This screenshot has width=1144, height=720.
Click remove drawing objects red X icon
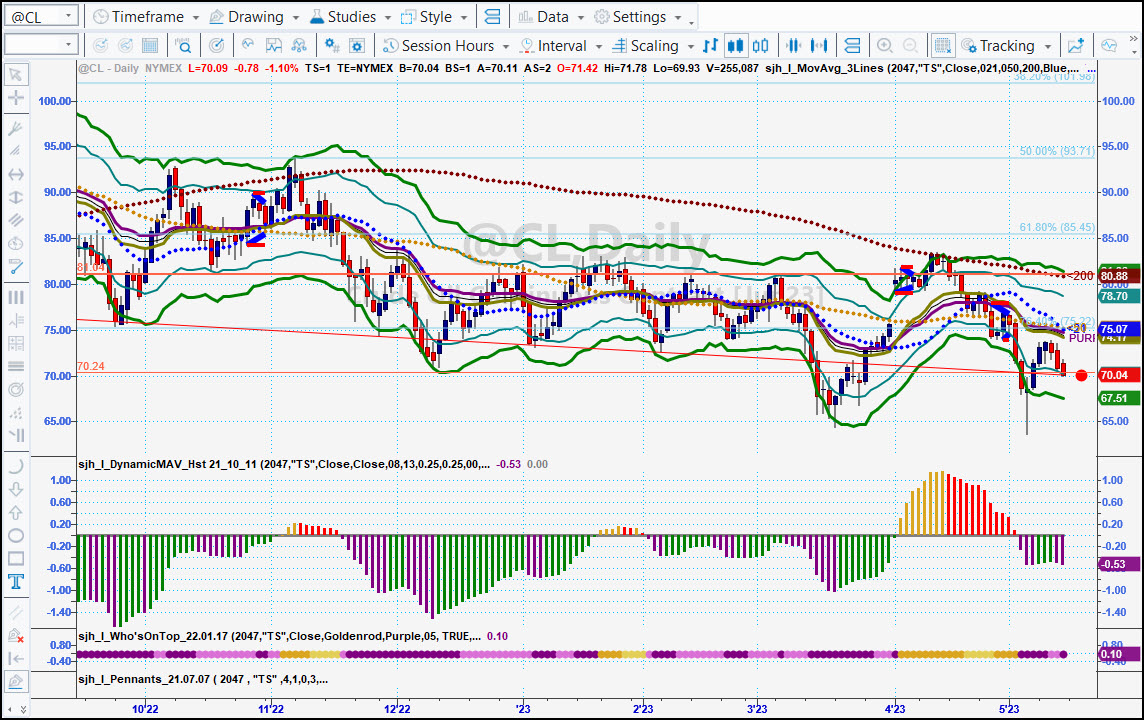tap(16, 636)
